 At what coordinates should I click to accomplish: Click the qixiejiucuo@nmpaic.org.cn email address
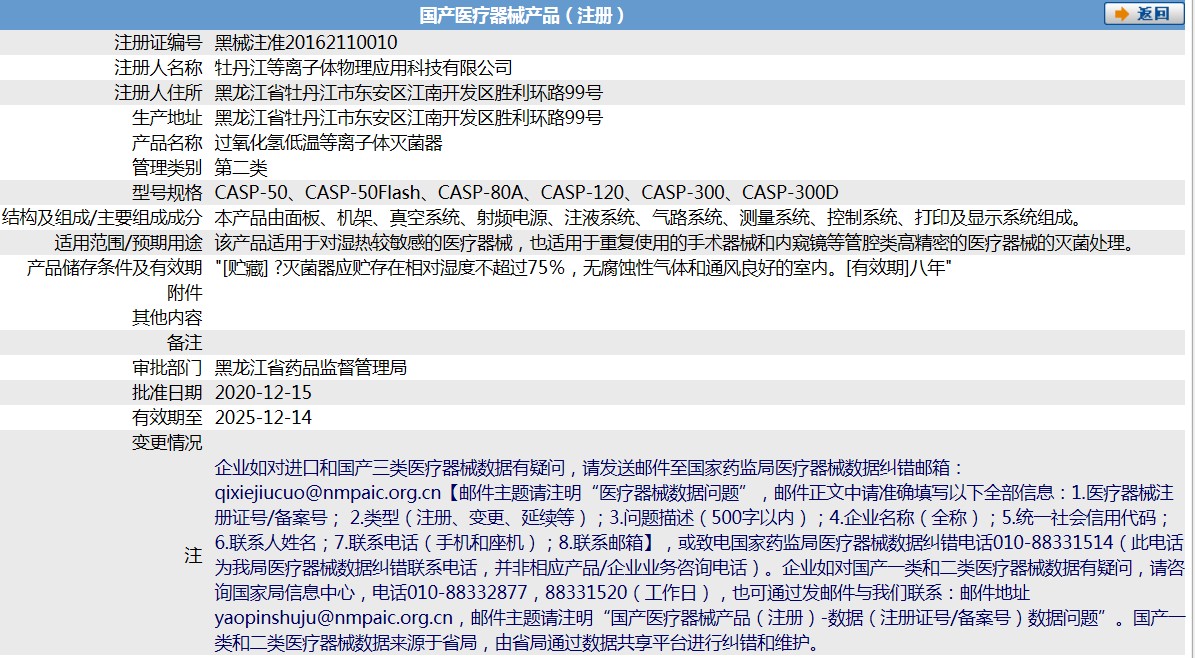pos(328,493)
